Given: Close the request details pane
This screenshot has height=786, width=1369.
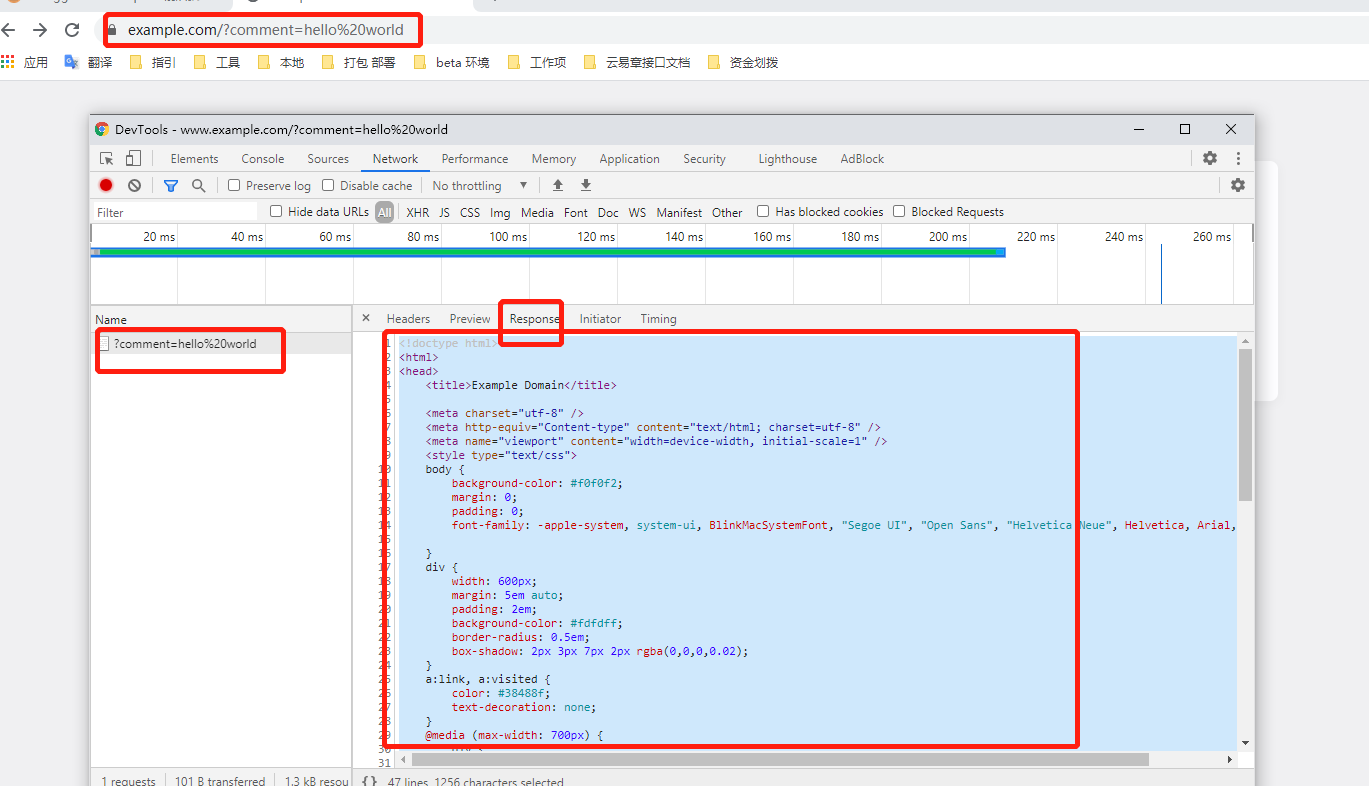Looking at the screenshot, I should 366,318.
